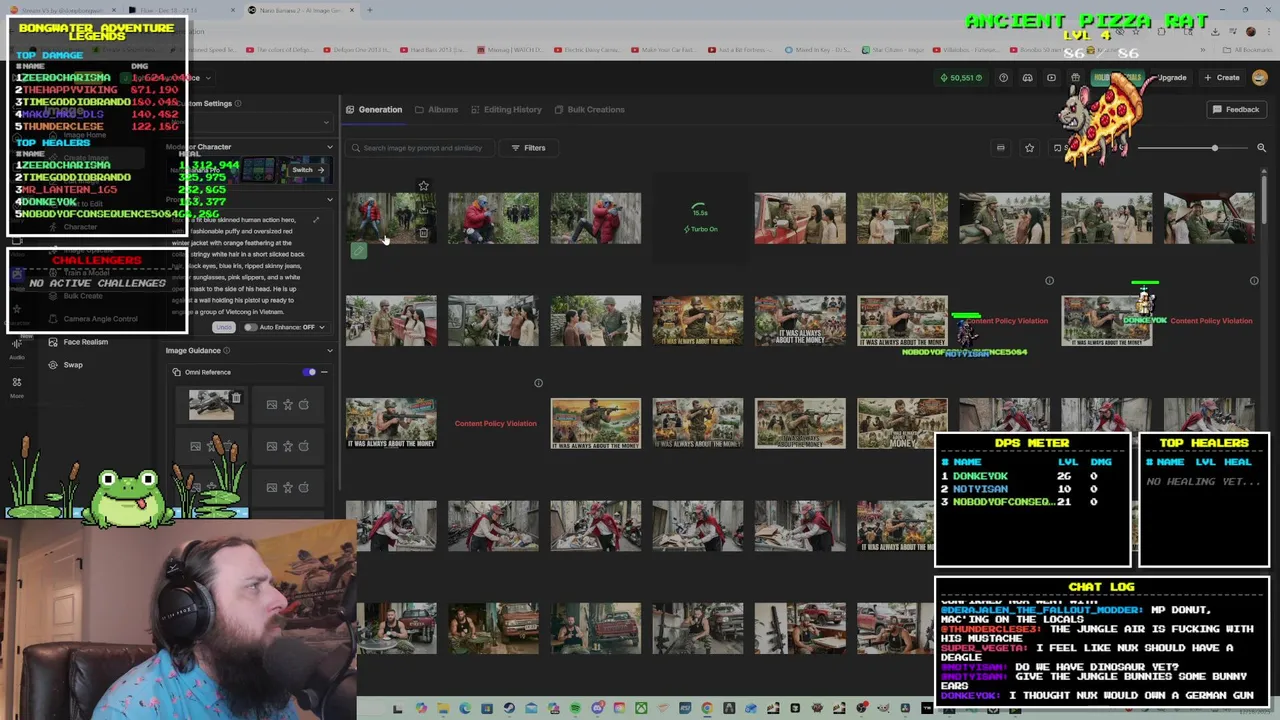Collapse the Model or Character section

click(330, 147)
